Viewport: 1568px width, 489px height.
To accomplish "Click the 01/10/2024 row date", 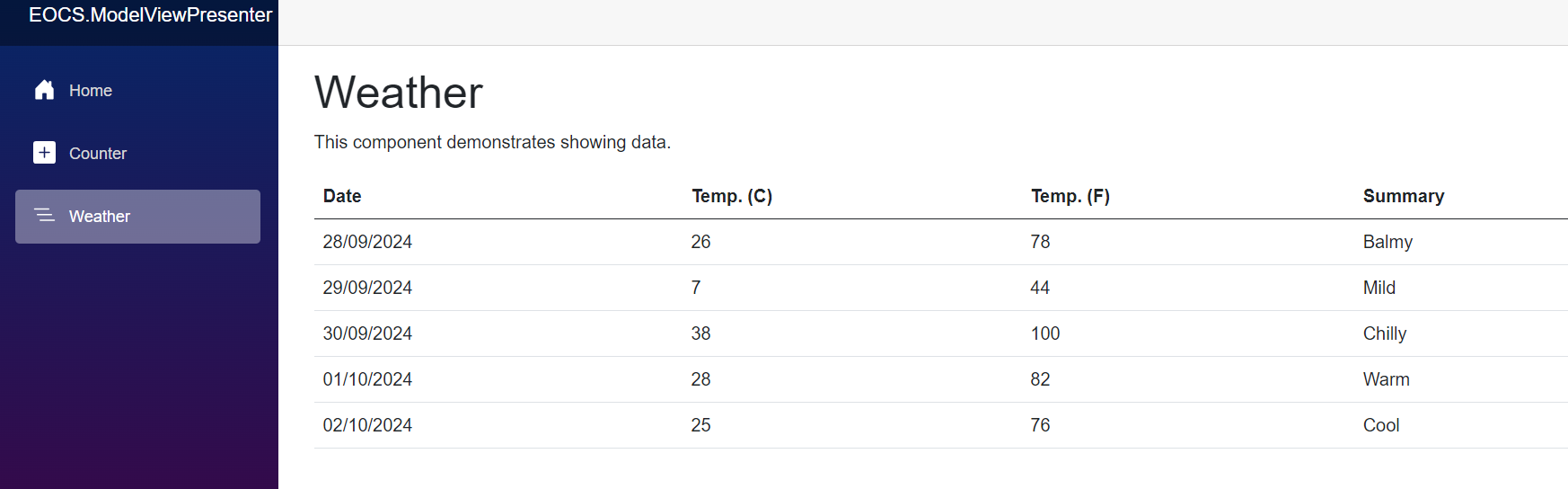I will coord(367,379).
